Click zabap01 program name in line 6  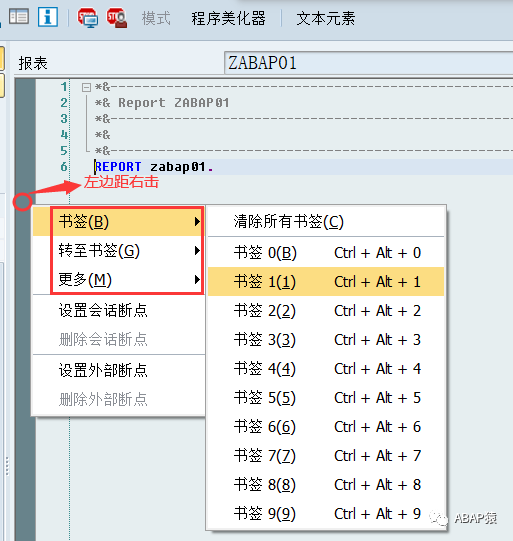tap(178, 167)
